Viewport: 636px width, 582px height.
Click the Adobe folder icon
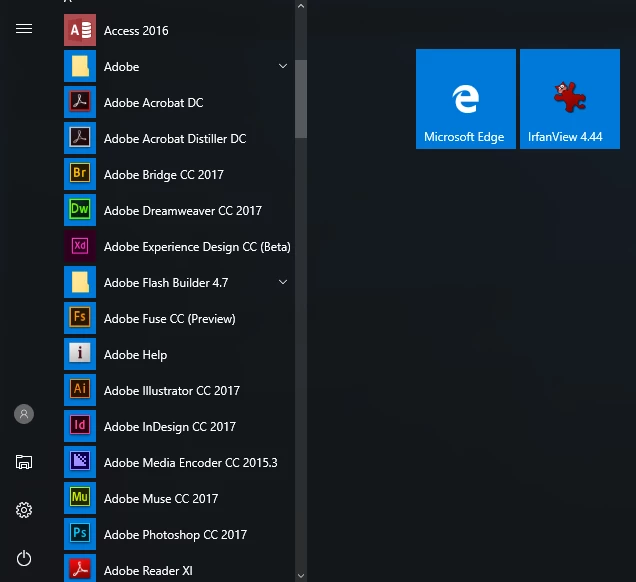[x=80, y=66]
